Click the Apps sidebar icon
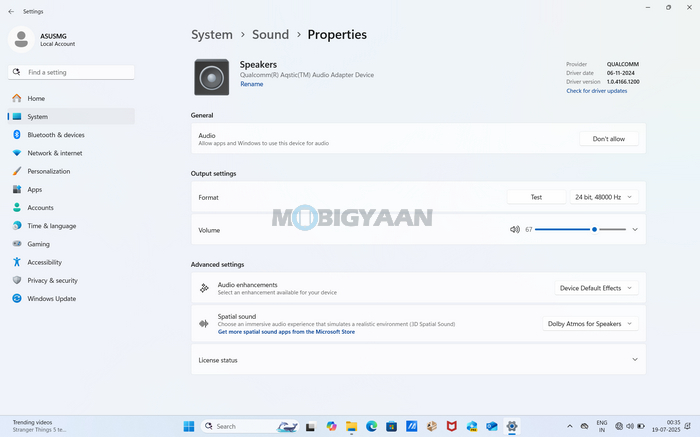Image resolution: width=700 pixels, height=437 pixels. (17, 189)
